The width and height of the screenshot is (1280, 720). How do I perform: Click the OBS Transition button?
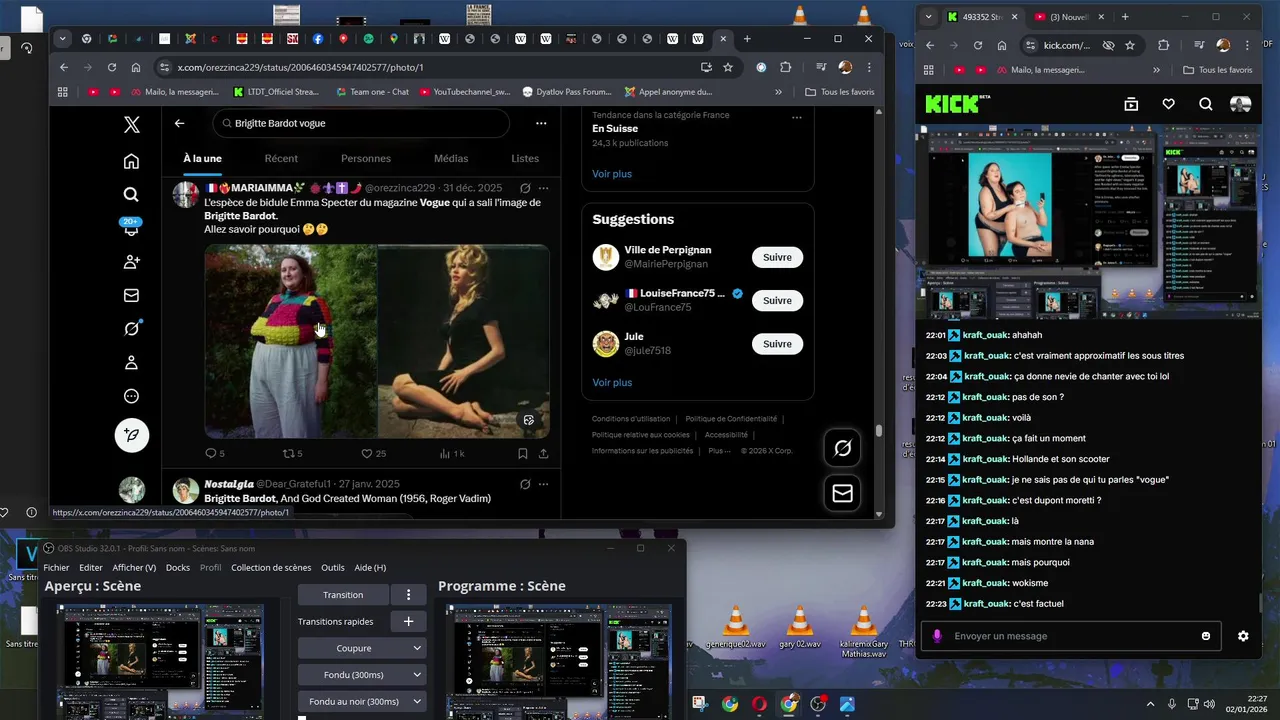click(x=343, y=595)
